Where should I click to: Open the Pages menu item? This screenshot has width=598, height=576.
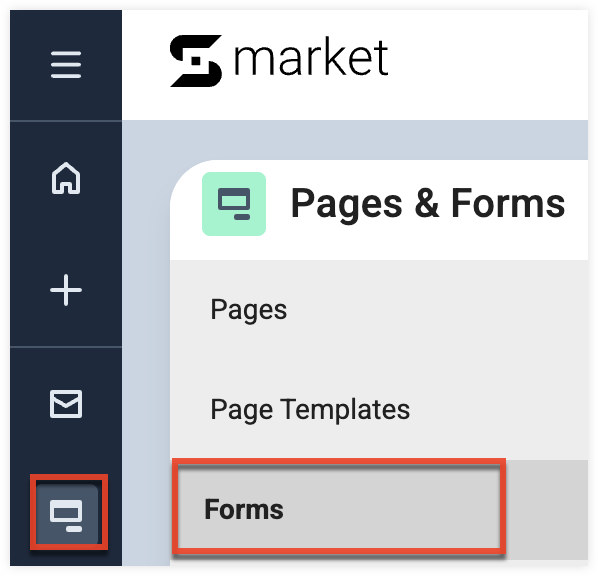click(379, 309)
